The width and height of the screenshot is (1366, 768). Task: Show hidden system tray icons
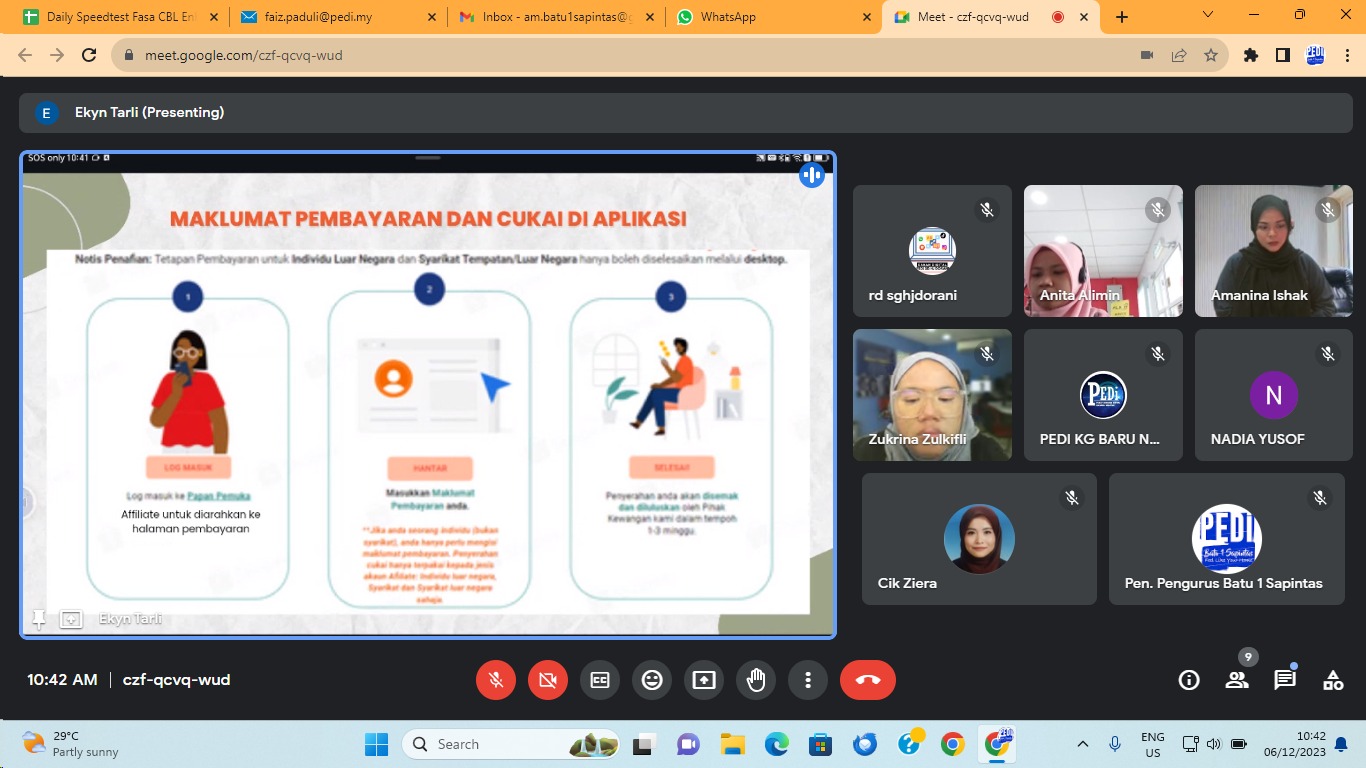click(1083, 744)
